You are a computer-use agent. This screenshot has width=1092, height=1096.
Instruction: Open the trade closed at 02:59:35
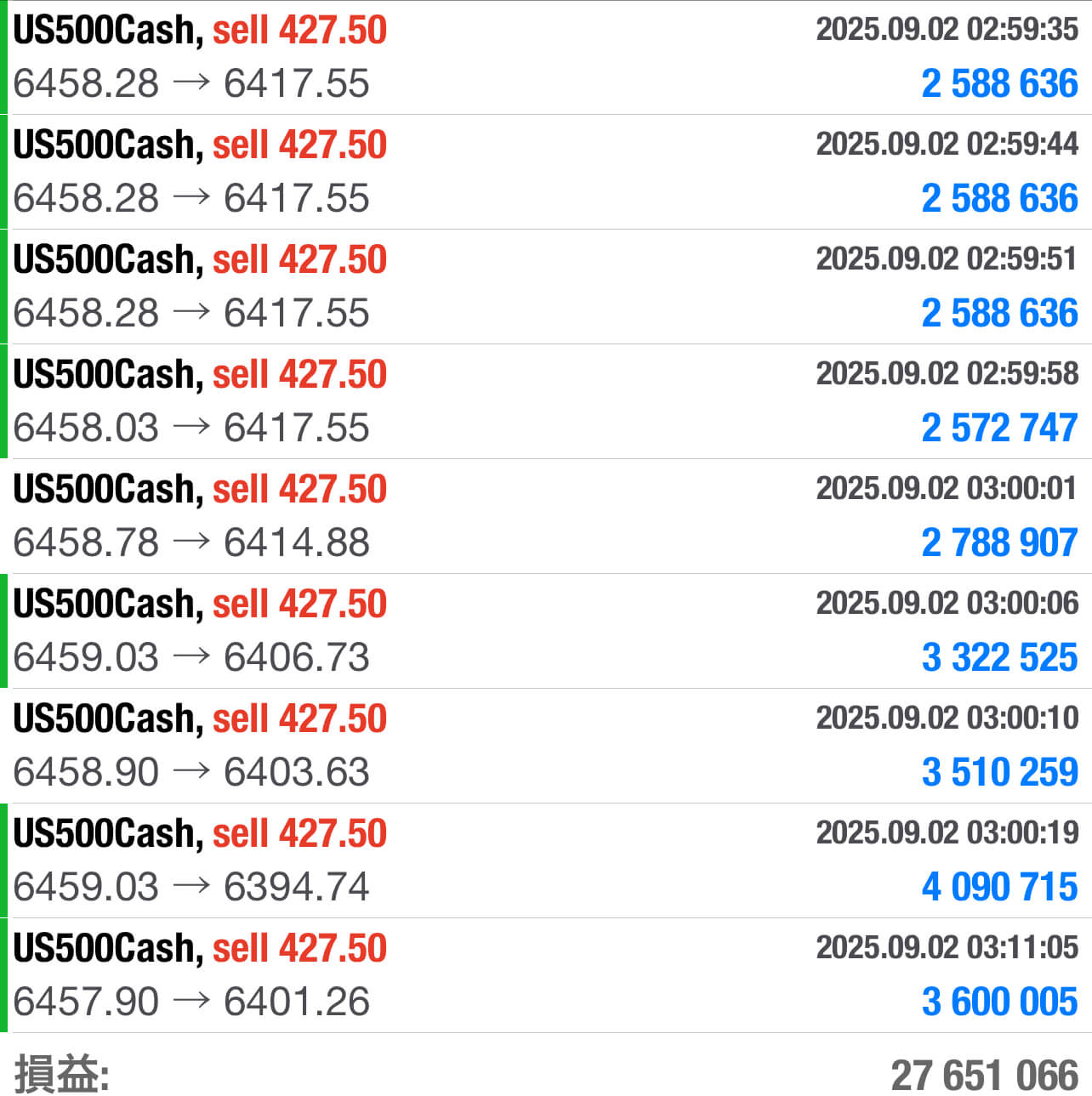point(546,57)
